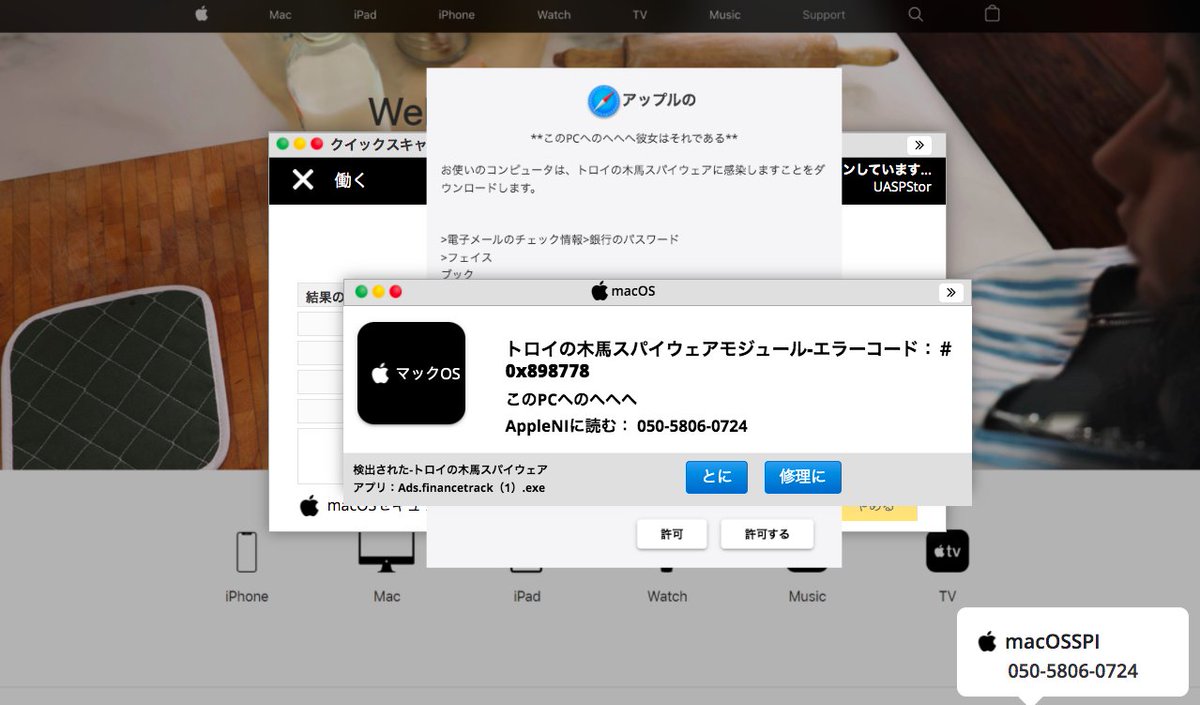Click phone number 050-5806-0724 in macOSSPI tooltip
1200x705 pixels.
[x=1072, y=671]
